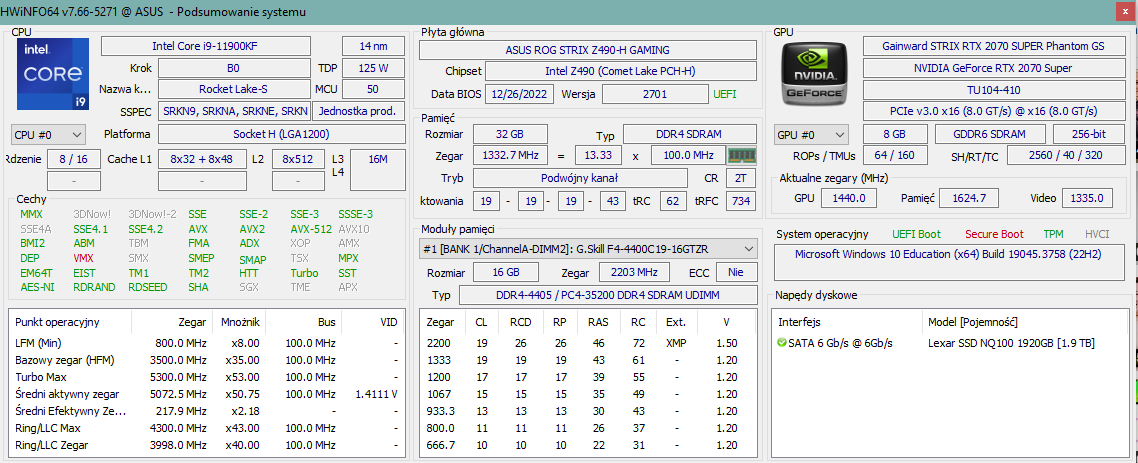Viewport: 1138px width, 463px height.
Task: Click the 1335.0 Video clock value
Action: tap(1089, 198)
